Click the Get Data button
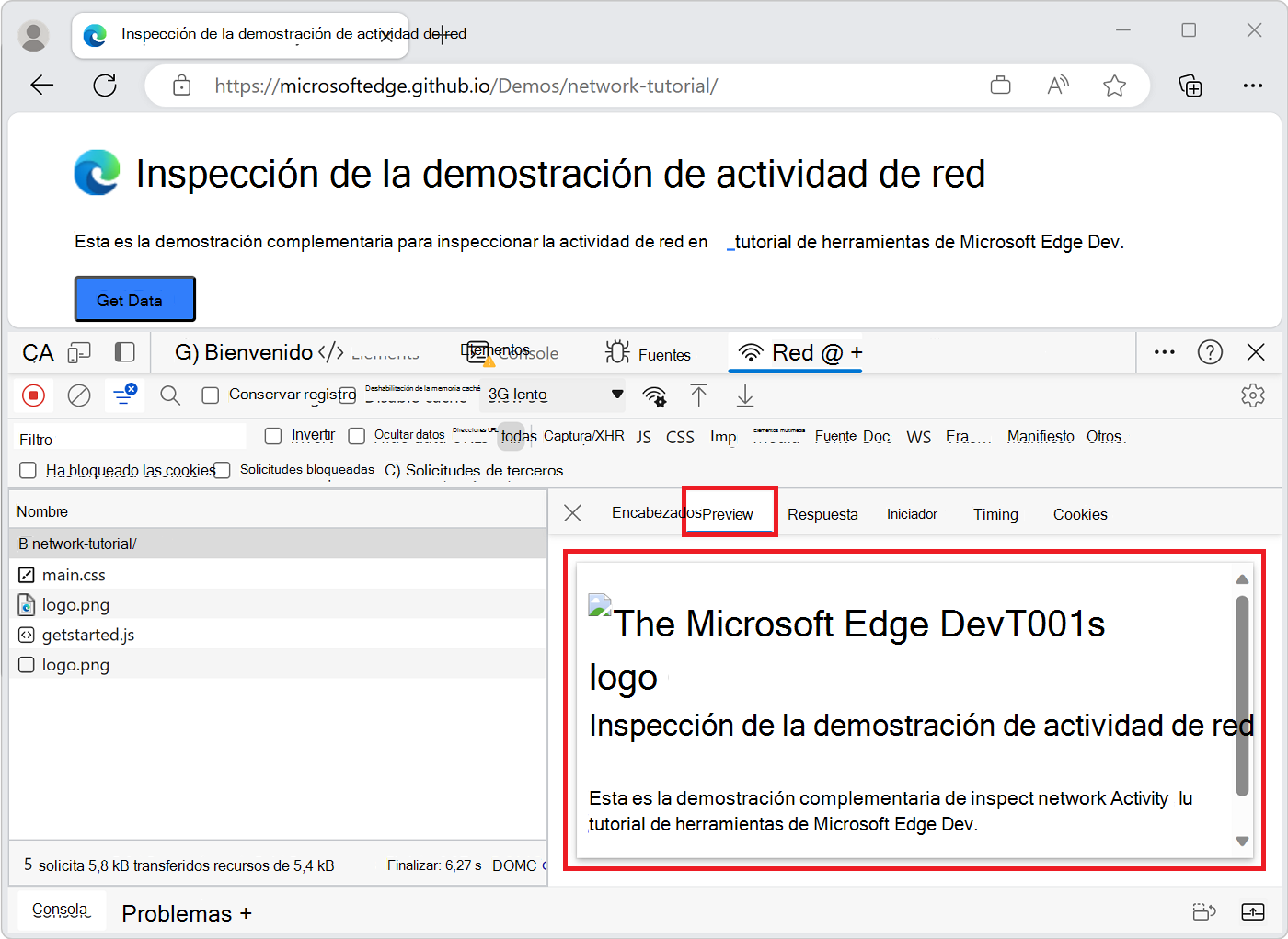 tap(134, 299)
